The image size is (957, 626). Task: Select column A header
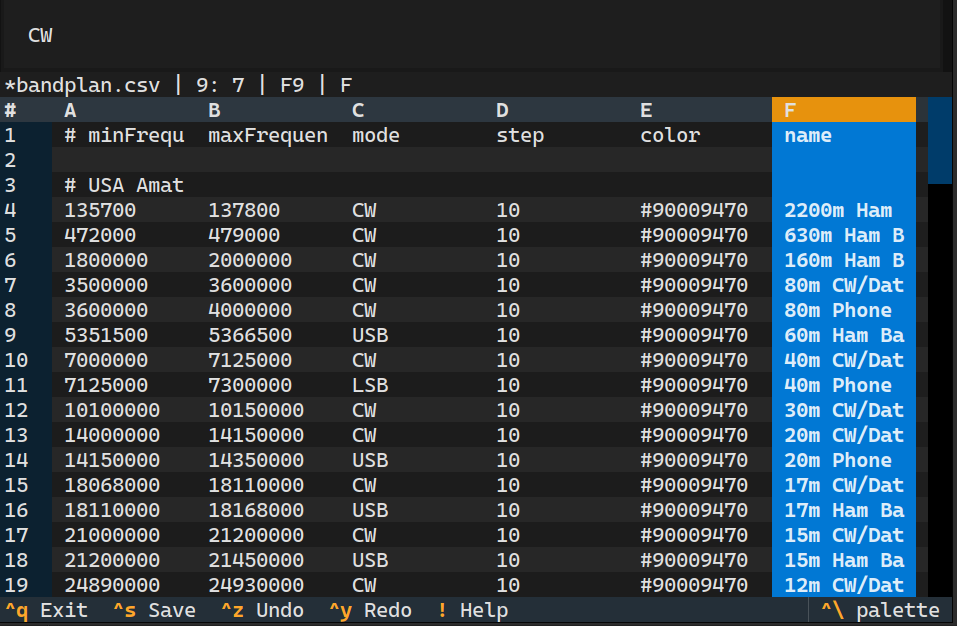123,110
